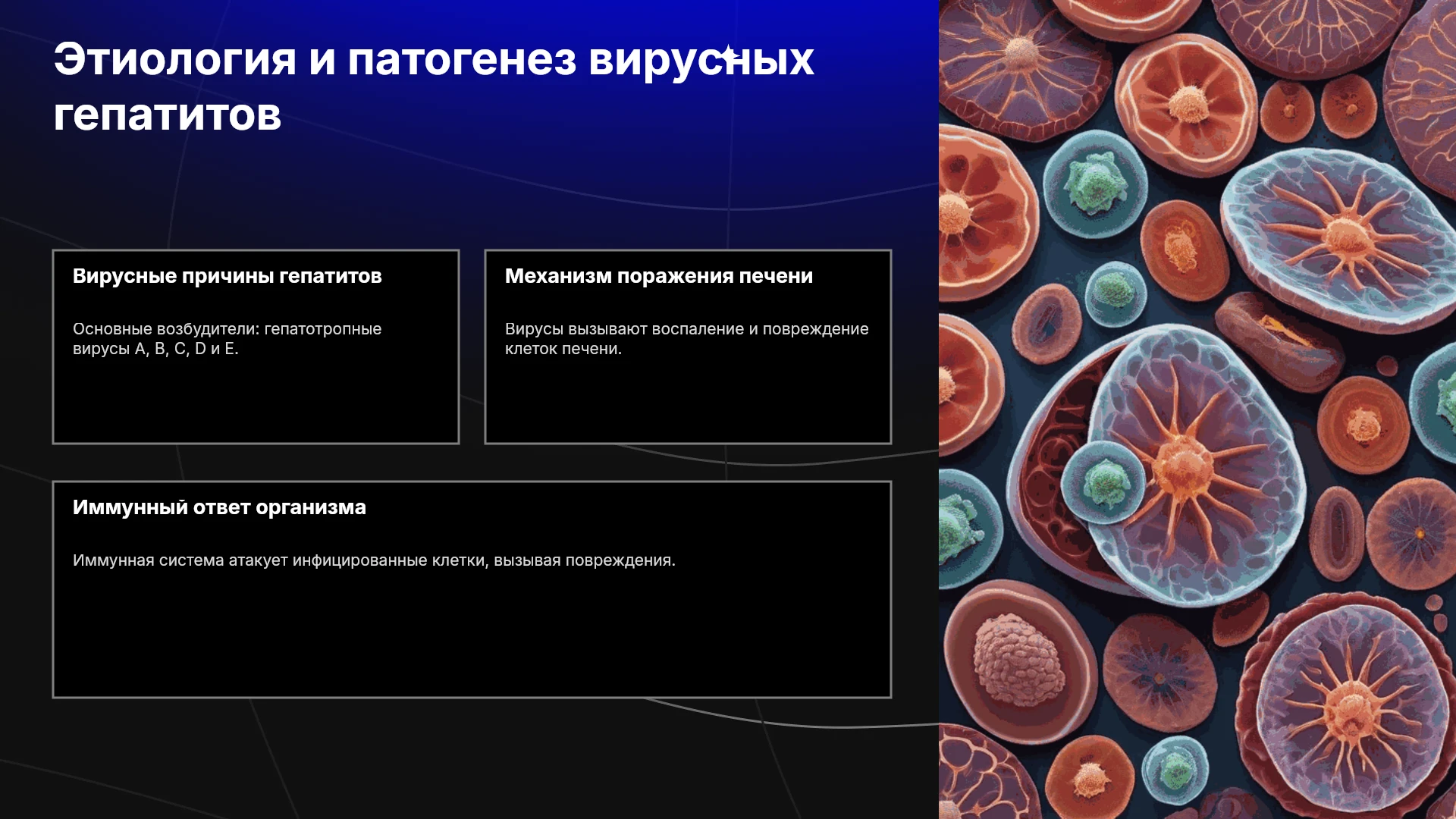The width and height of the screenshot is (1456, 819).
Task: Select text 'Основные возбудители: гепатотропные вирусы A, B, C, D и E.'
Action: [227, 339]
